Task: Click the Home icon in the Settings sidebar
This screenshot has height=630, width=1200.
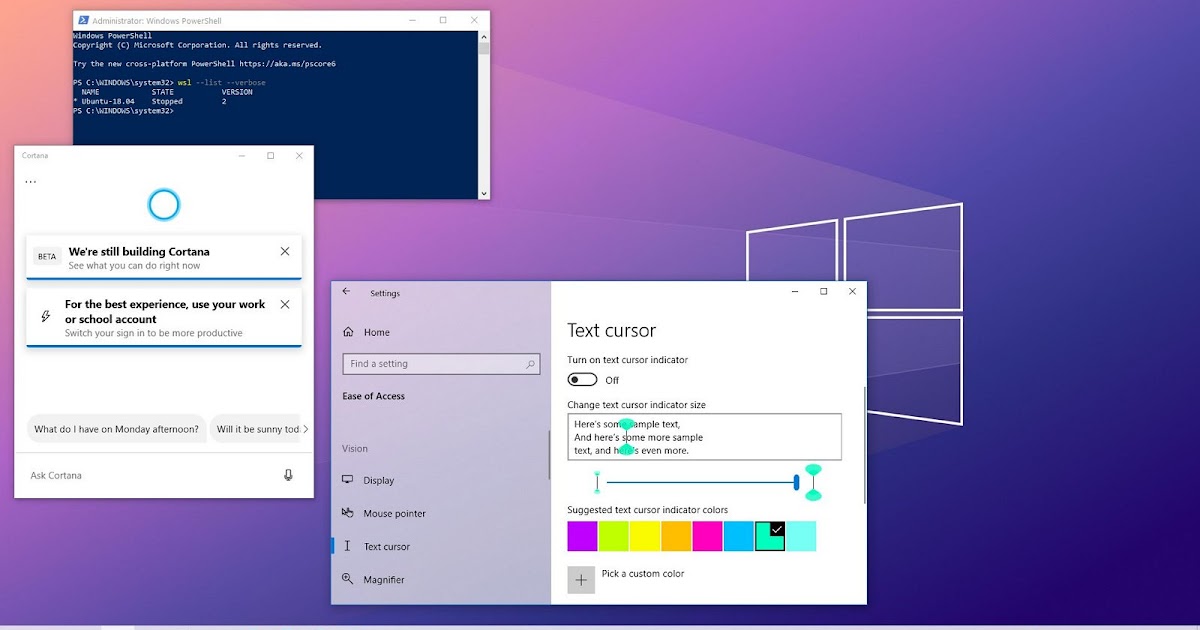Action: pyautogui.click(x=347, y=332)
